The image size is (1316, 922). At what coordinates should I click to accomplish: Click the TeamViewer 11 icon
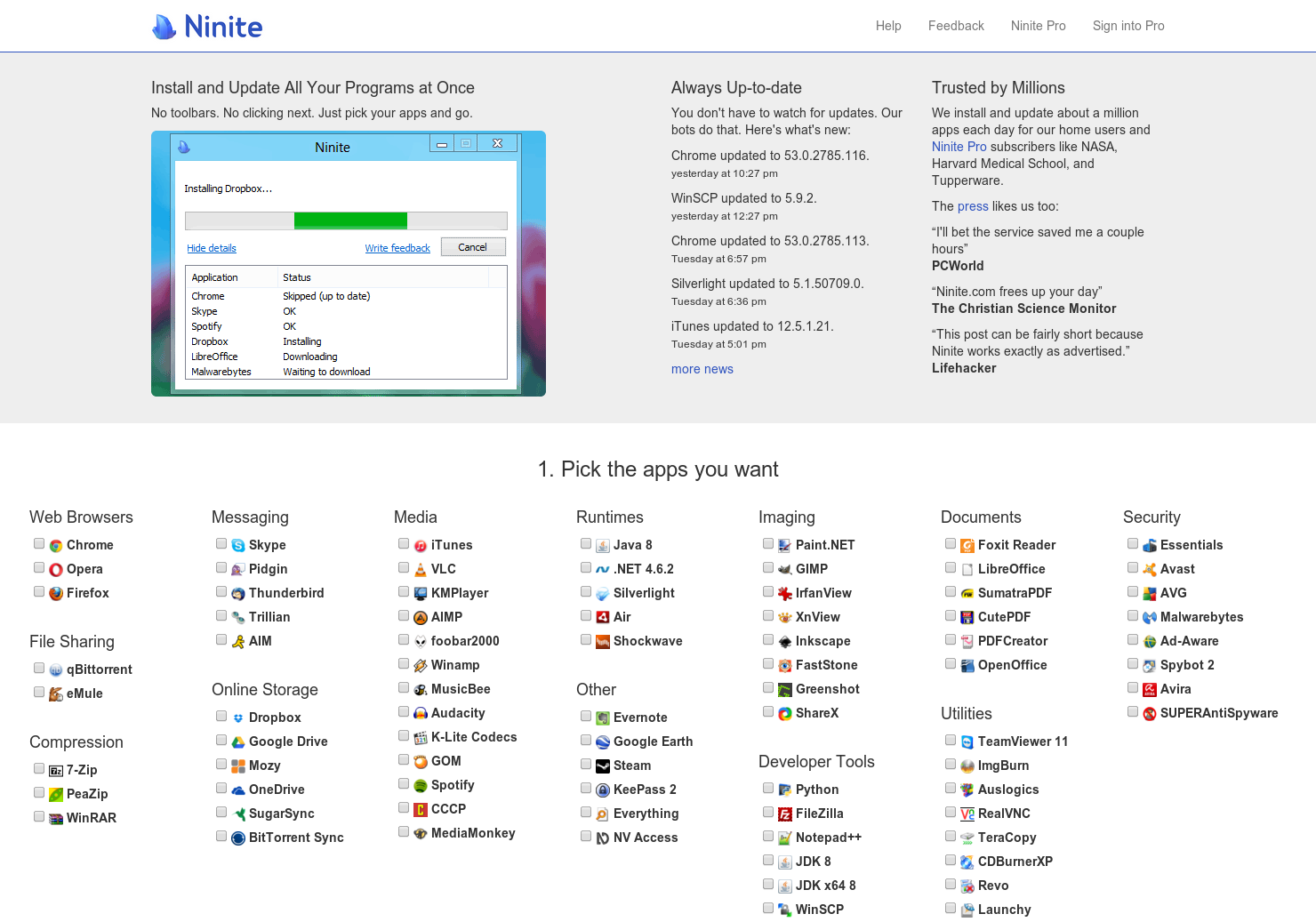[967, 742]
